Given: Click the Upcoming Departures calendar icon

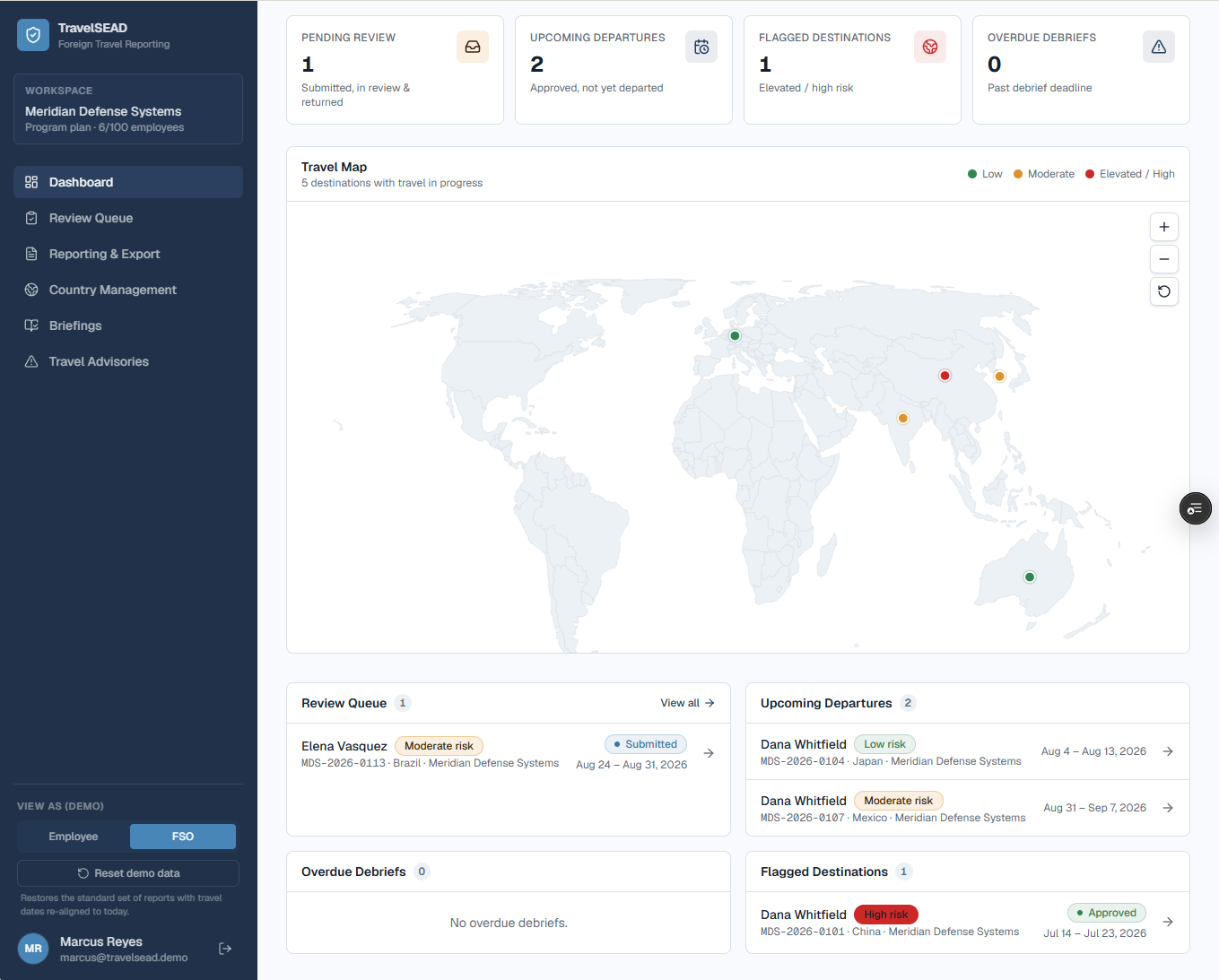Looking at the screenshot, I should tap(701, 47).
